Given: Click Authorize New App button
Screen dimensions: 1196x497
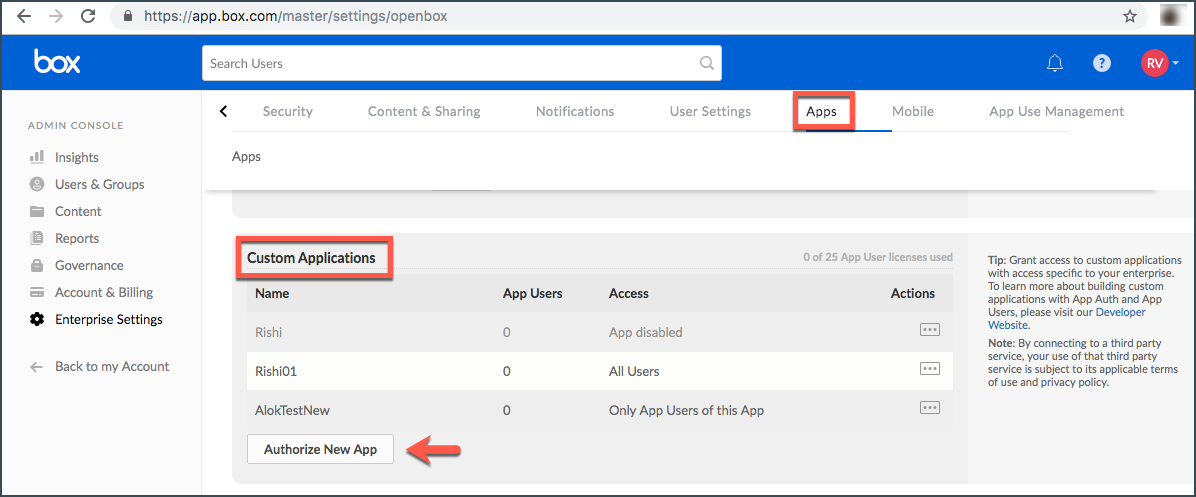Looking at the screenshot, I should pos(320,449).
